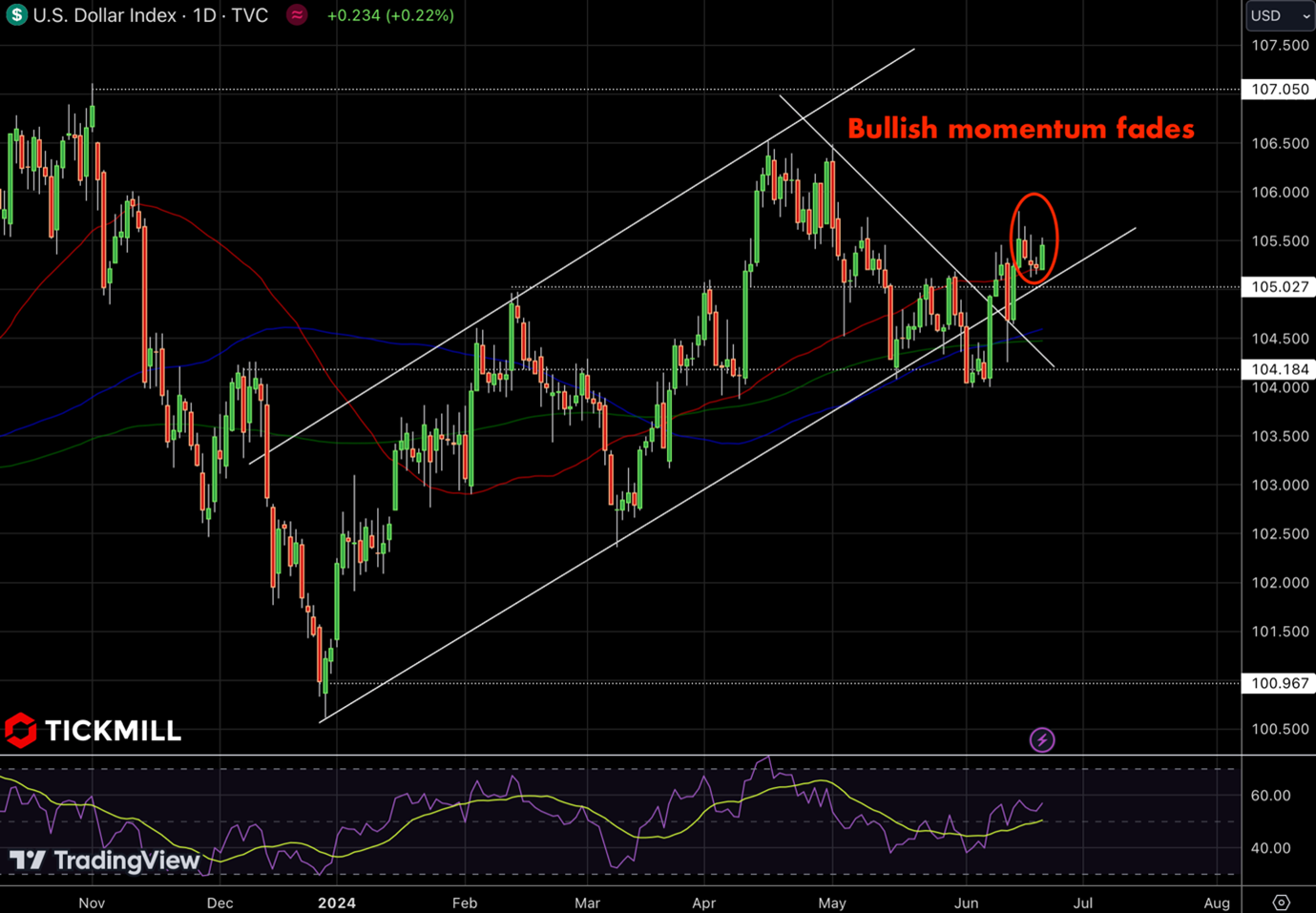The image size is (1316, 913).
Task: Click the pink data status icon beside TVC
Action: pos(297,15)
